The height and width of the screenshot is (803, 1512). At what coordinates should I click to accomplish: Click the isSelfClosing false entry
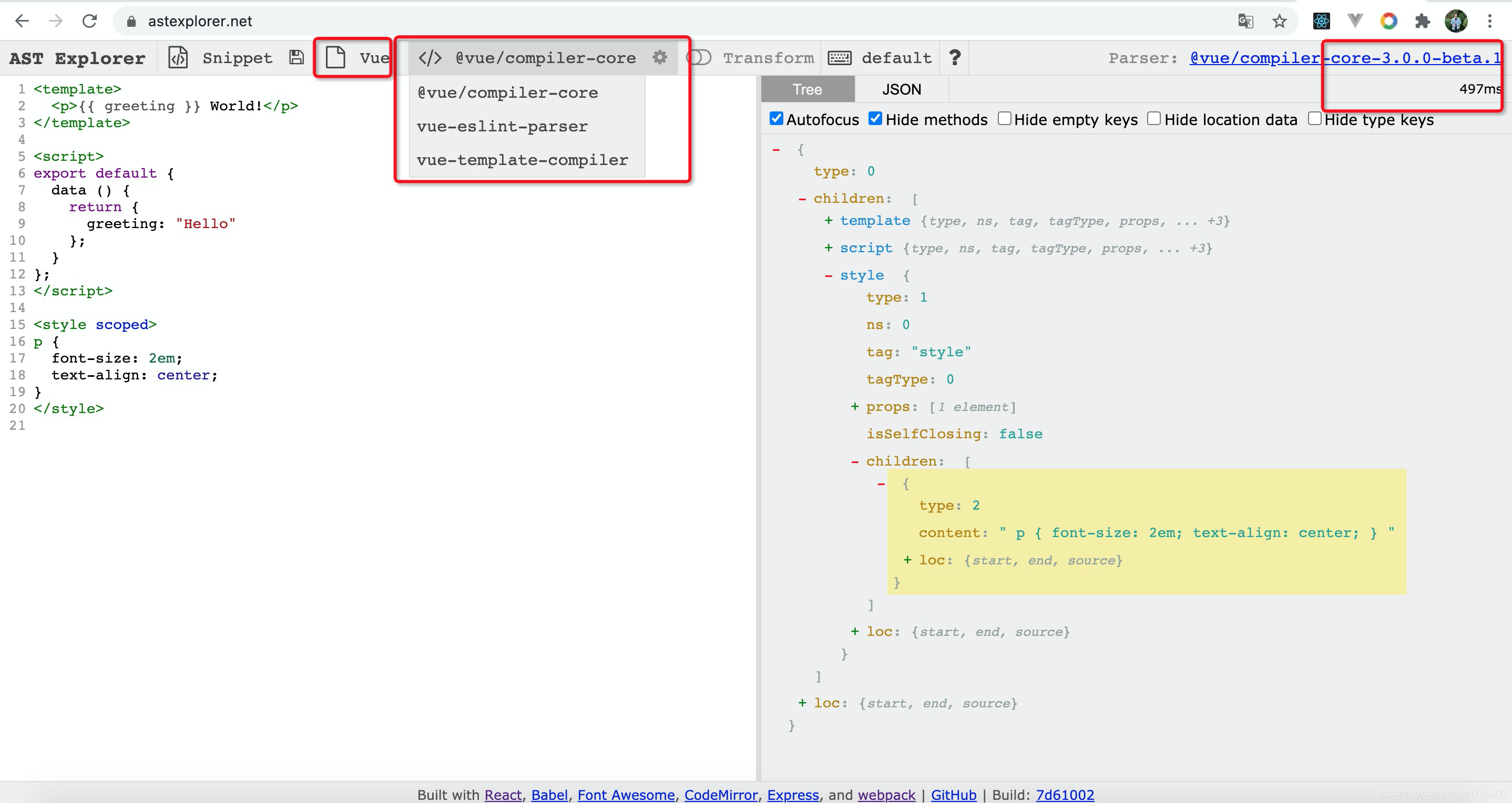tap(954, 434)
